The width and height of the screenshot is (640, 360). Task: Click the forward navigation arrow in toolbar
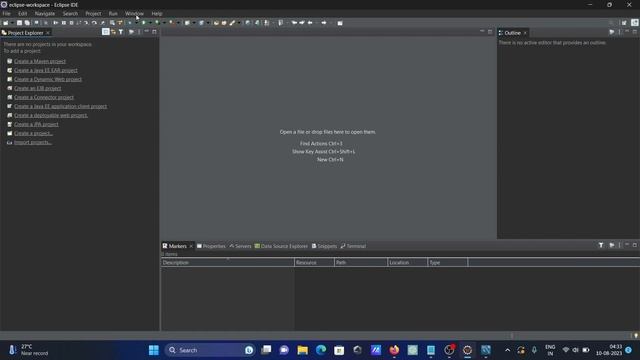pos(324,23)
